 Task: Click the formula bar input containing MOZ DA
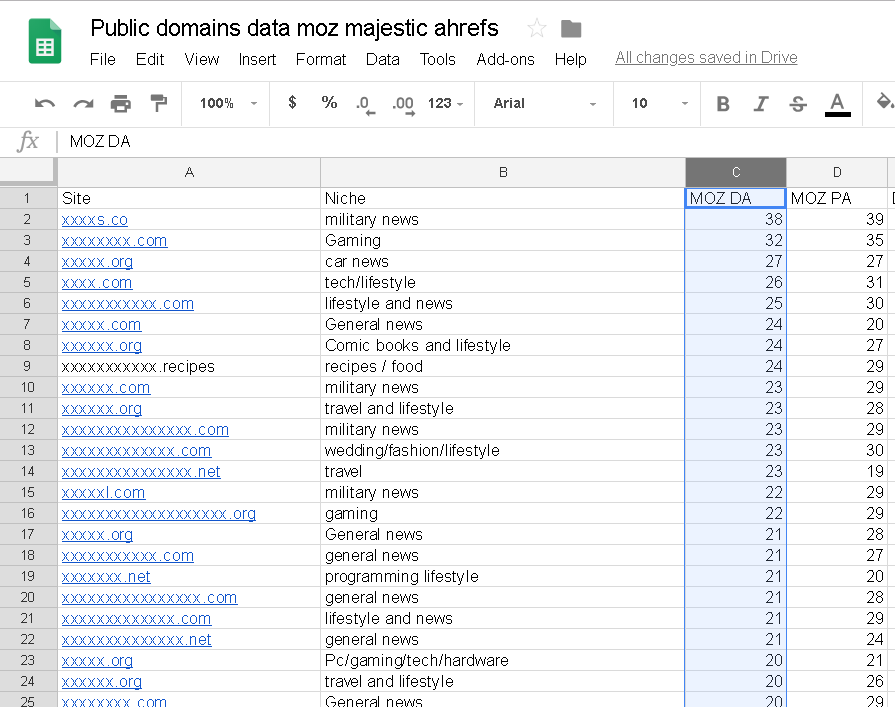400,142
